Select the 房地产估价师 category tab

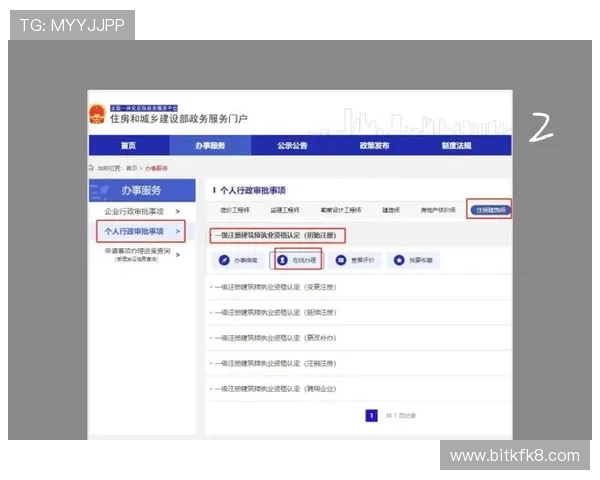(438, 210)
